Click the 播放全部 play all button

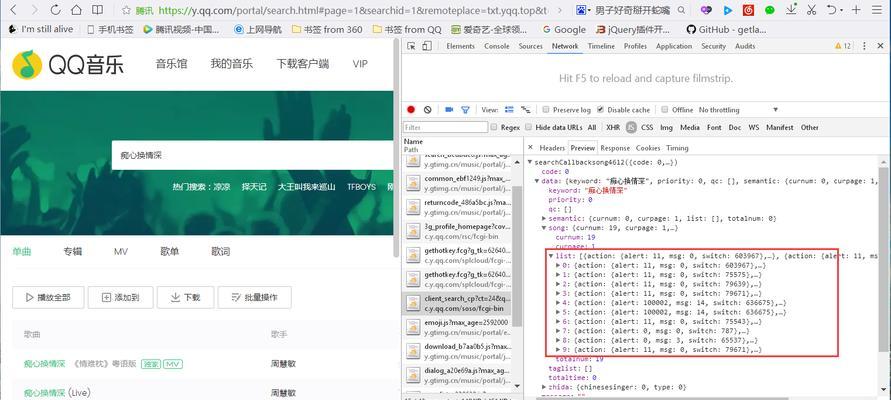pos(48,297)
